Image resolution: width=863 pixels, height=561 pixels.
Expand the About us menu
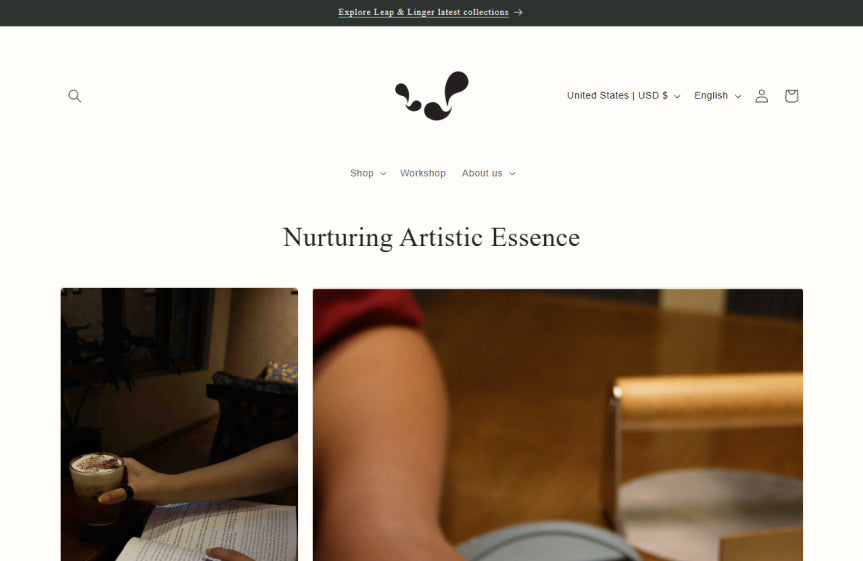point(488,173)
